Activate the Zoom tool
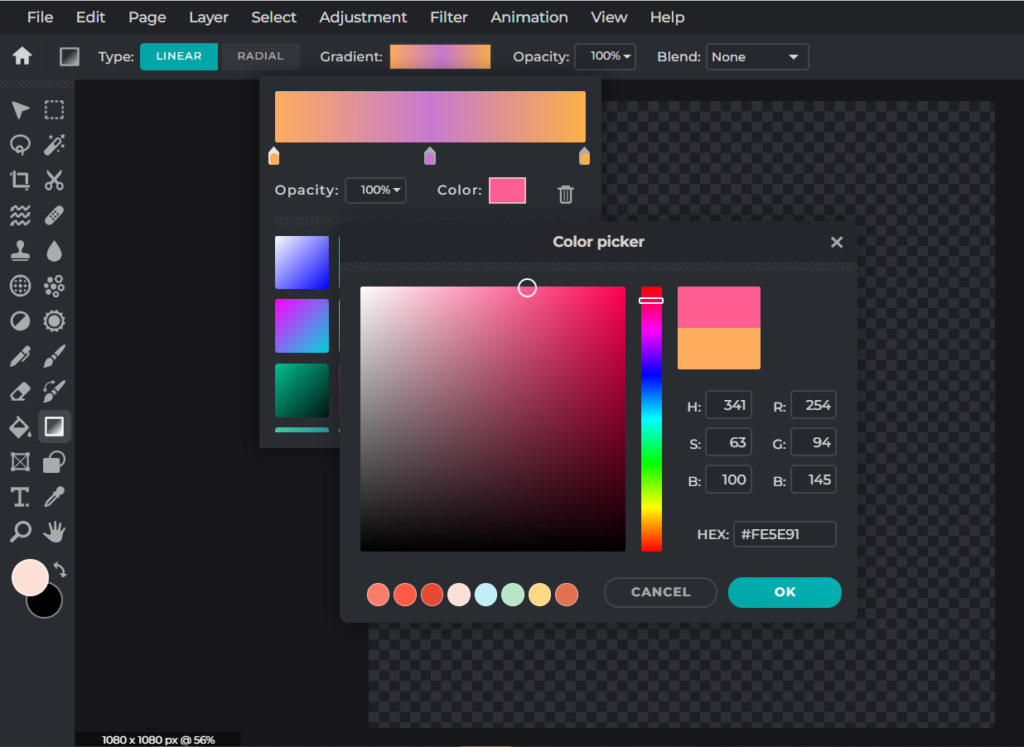 [x=18, y=532]
